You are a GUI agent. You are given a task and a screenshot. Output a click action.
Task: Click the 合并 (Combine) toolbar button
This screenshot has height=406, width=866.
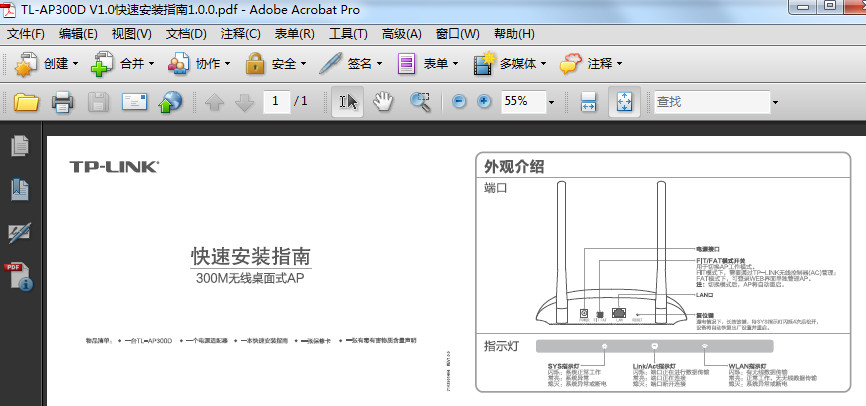point(124,64)
